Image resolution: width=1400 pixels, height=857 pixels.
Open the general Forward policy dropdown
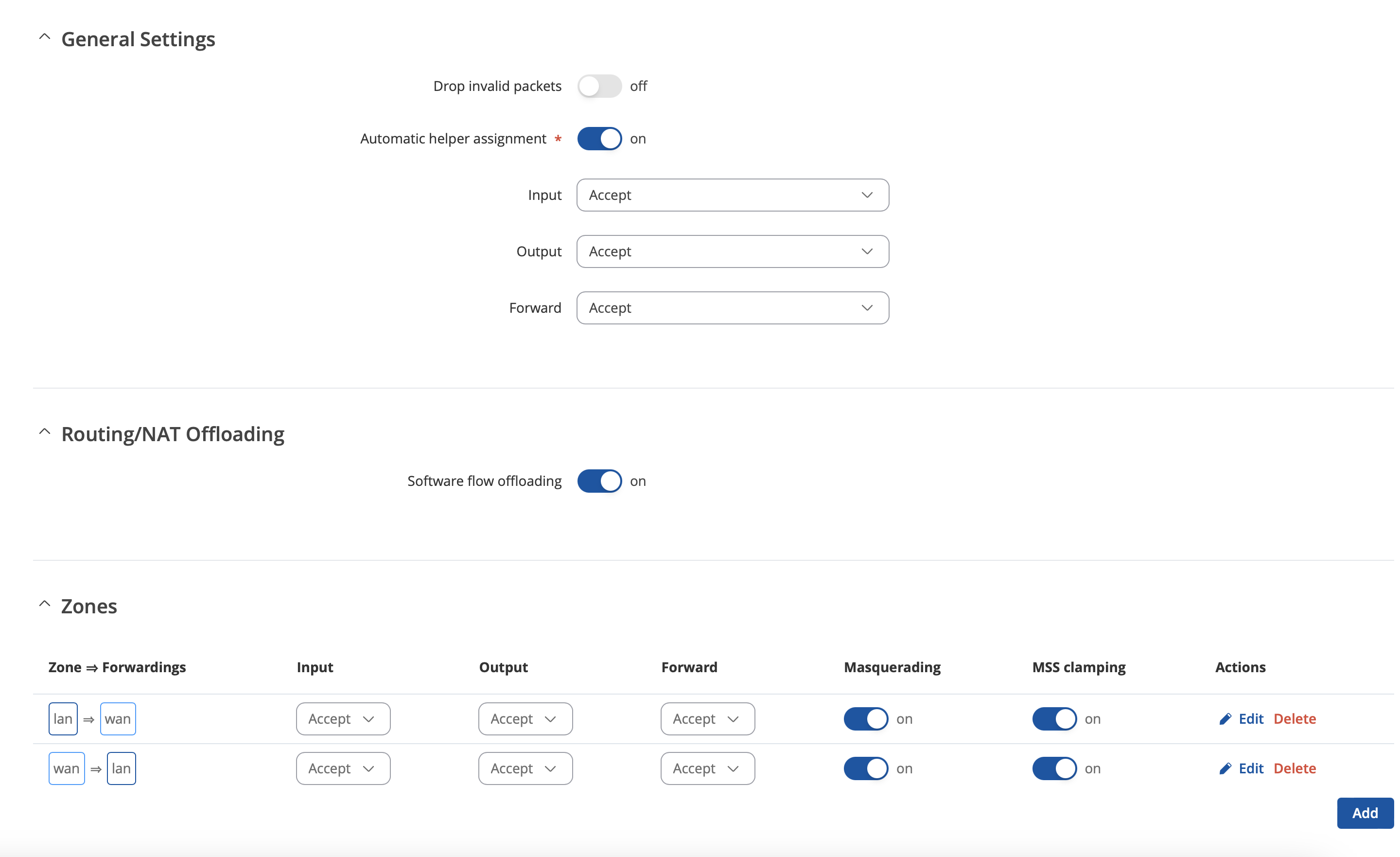[733, 308]
